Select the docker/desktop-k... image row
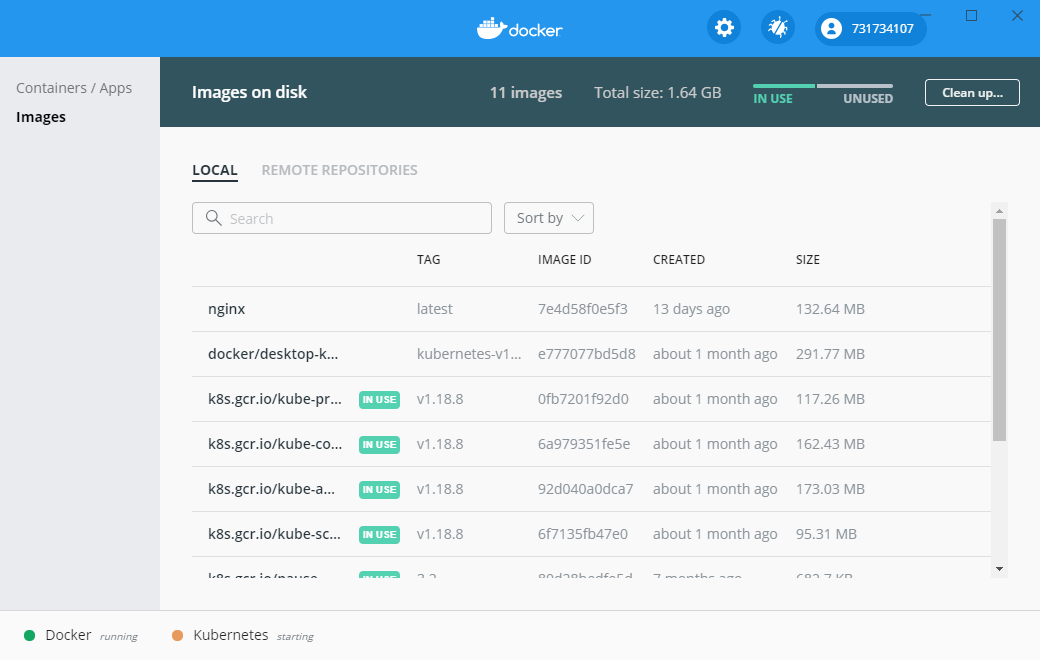The width and height of the screenshot is (1040, 660). click(591, 354)
